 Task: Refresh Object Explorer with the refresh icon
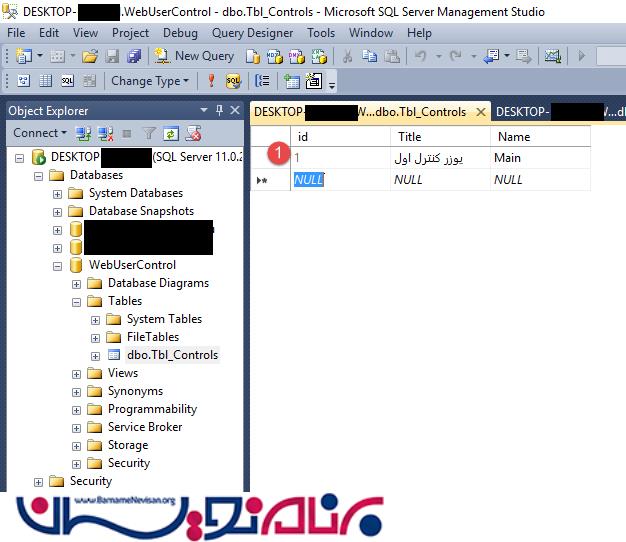[x=171, y=133]
